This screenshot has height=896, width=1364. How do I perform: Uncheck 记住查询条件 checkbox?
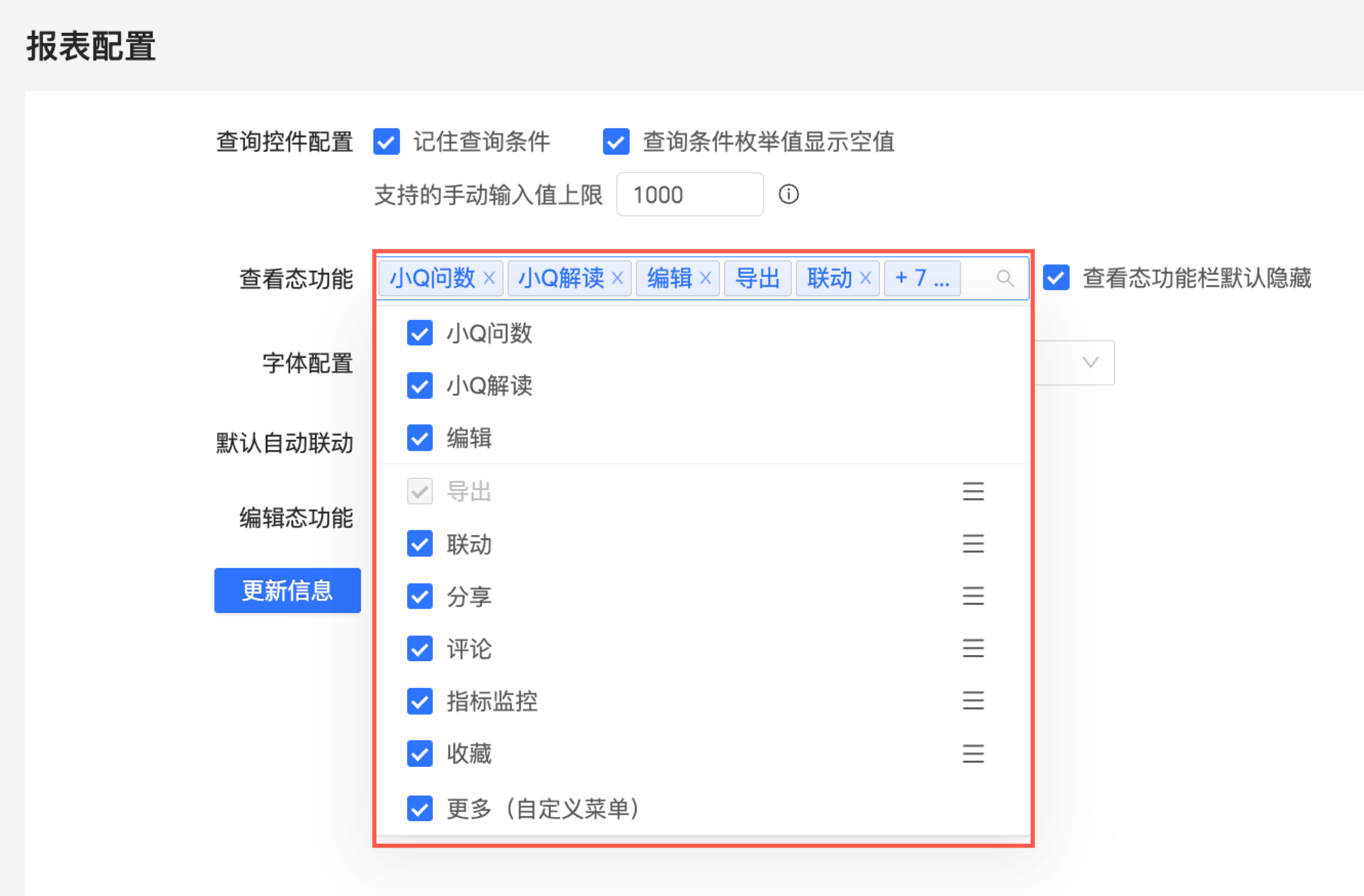coord(386,141)
